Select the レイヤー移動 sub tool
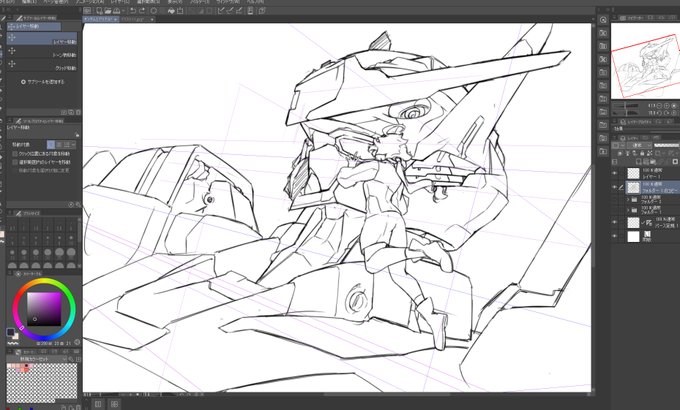The width and height of the screenshot is (680, 410). pyautogui.click(x=42, y=38)
